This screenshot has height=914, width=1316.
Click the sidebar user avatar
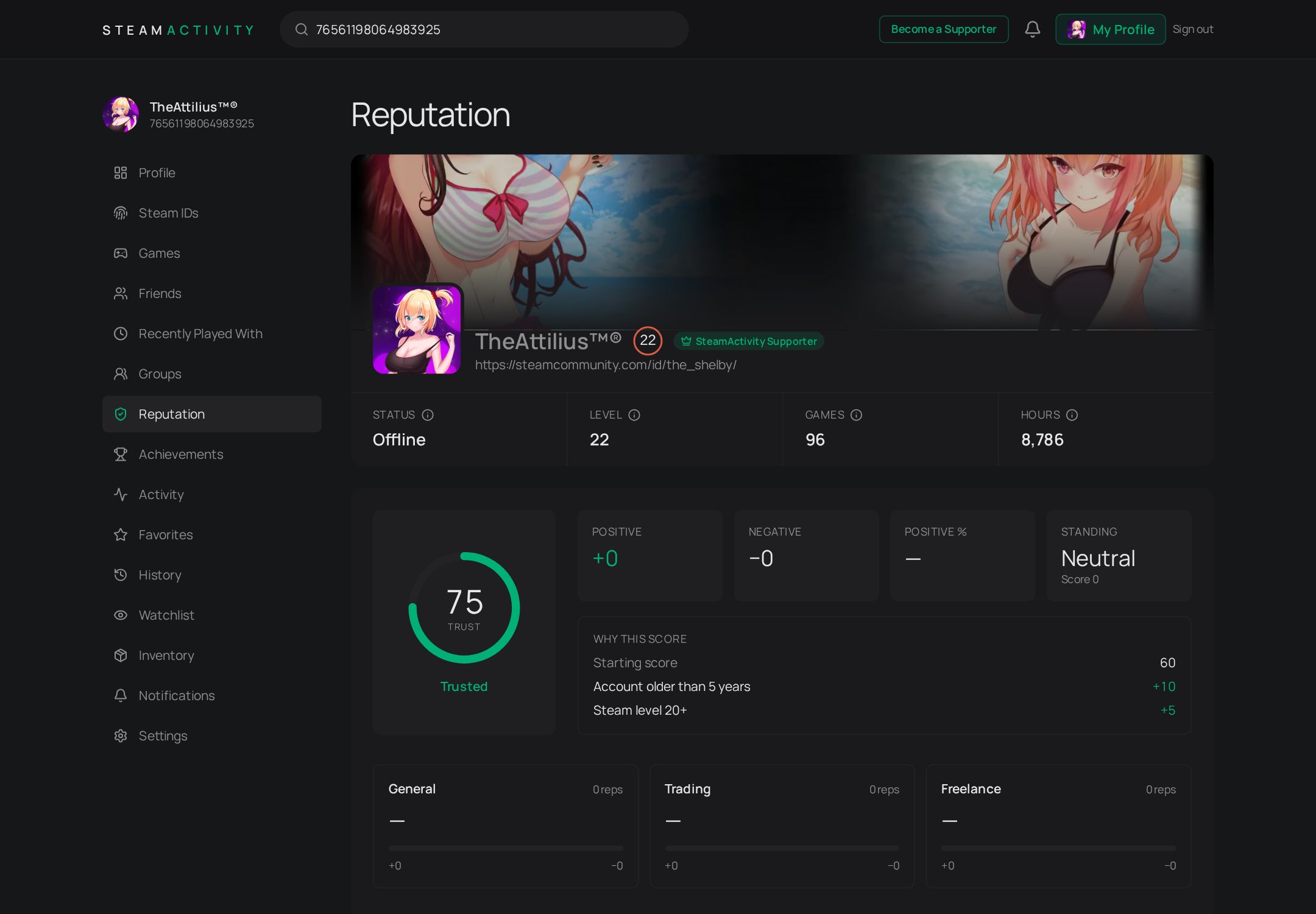(x=121, y=115)
